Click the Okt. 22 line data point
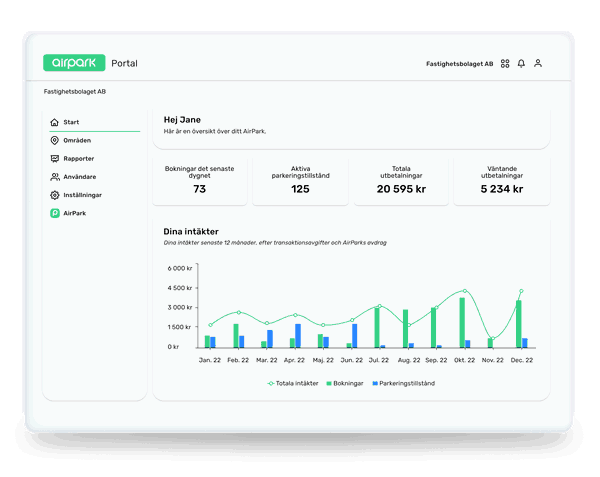Image resolution: width=600 pixels, height=477 pixels. [x=465, y=291]
